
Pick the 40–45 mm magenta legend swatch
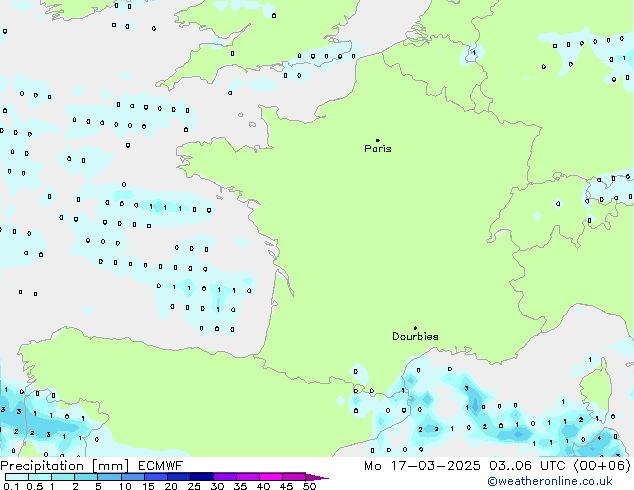pos(271,477)
